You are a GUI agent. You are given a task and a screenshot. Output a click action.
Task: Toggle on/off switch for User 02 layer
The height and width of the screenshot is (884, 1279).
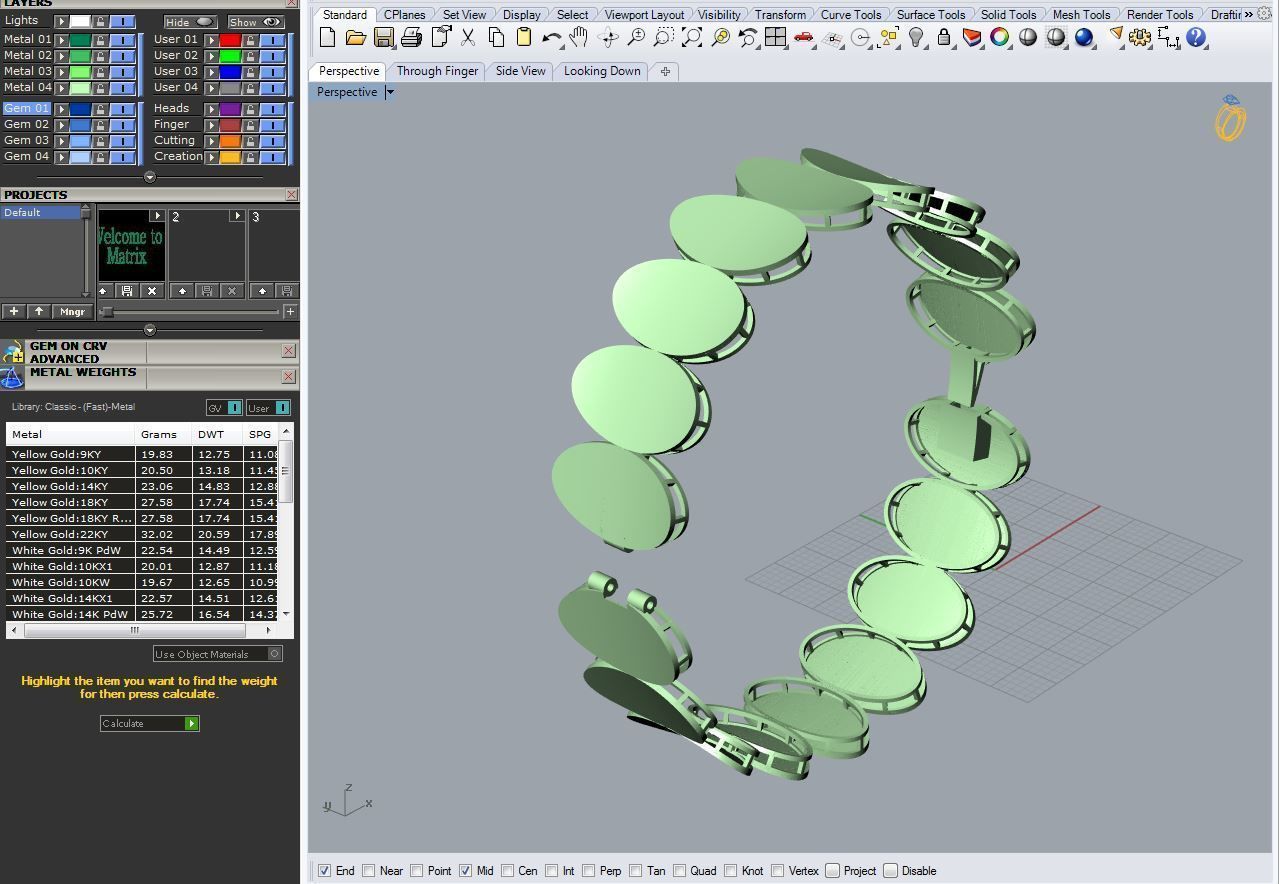point(272,56)
